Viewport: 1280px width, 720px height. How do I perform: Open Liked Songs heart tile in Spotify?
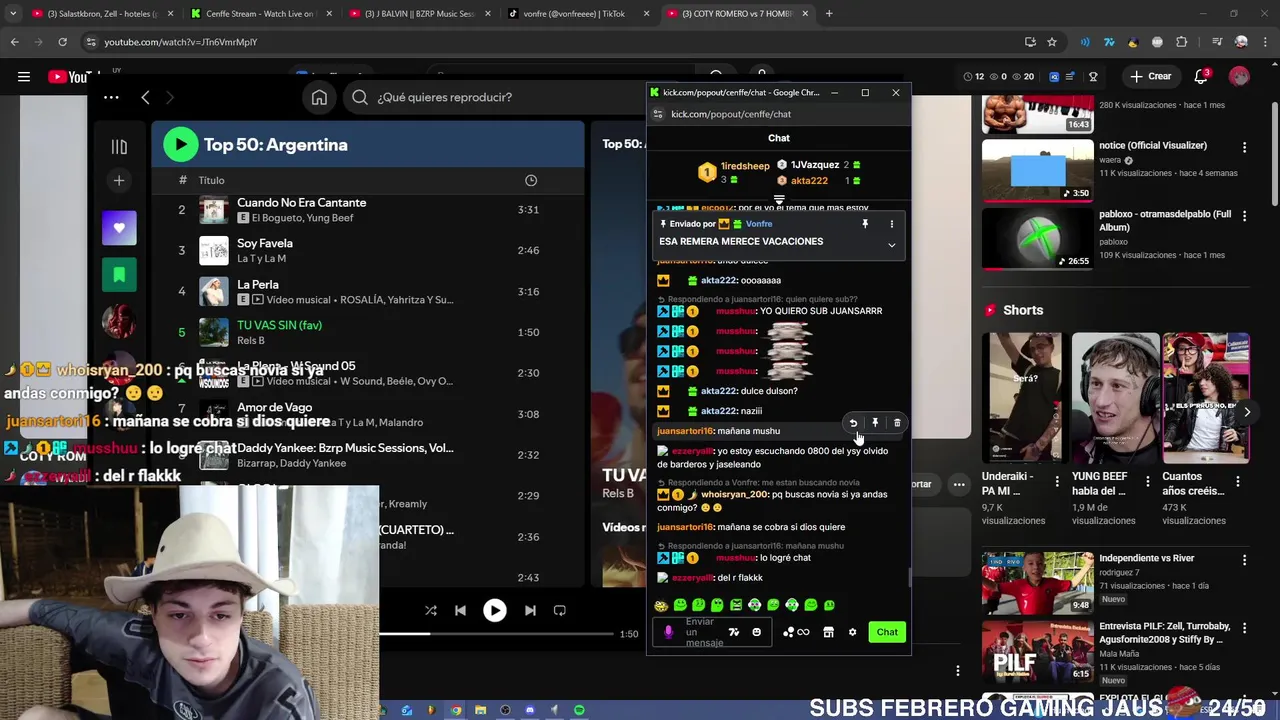119,228
